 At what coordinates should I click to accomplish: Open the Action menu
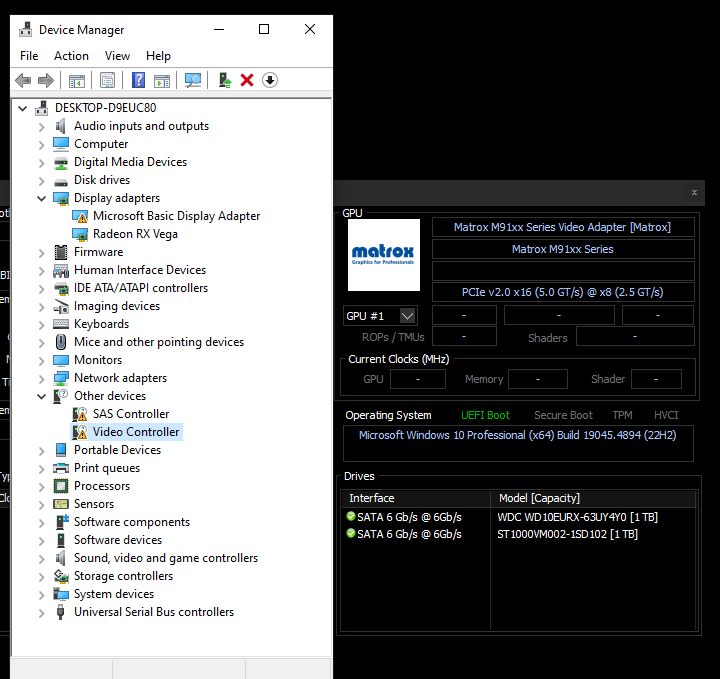click(x=71, y=56)
